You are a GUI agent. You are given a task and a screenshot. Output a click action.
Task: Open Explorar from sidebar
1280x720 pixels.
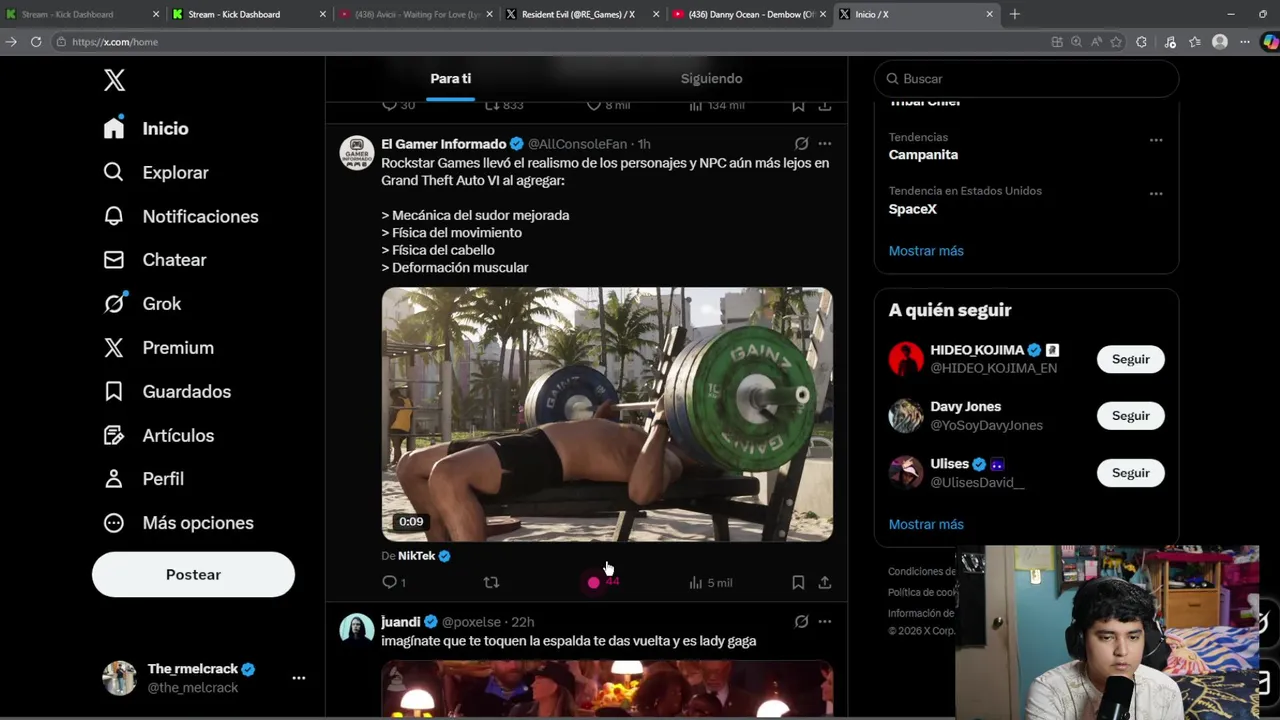tap(156, 172)
